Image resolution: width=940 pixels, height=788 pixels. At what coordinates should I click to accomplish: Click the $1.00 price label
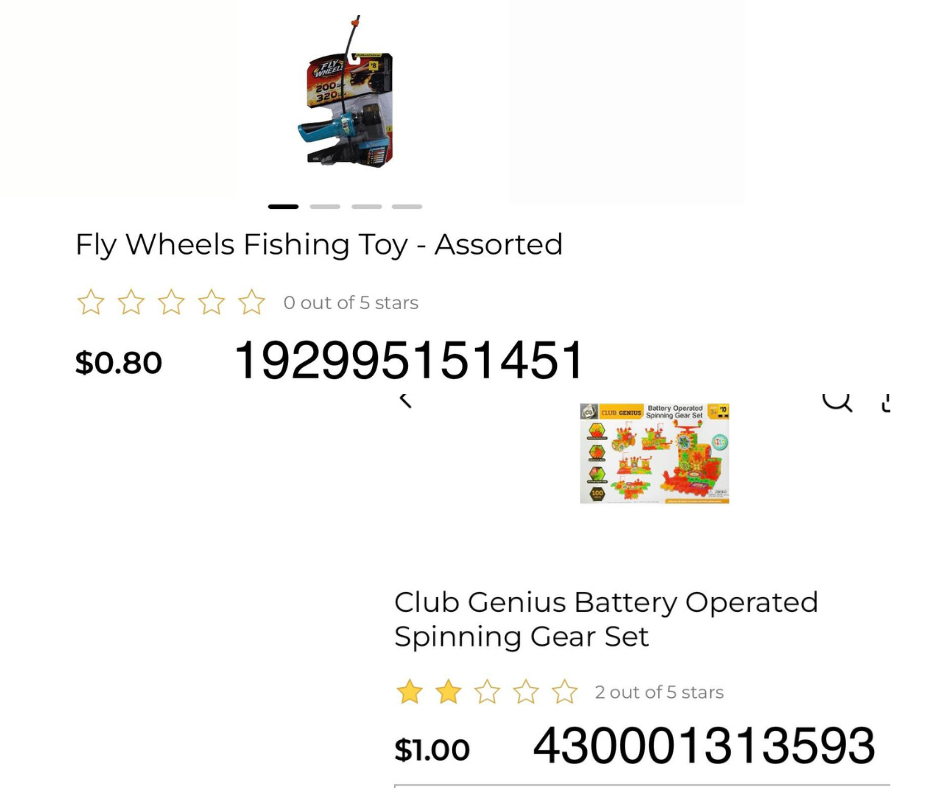[x=432, y=750]
